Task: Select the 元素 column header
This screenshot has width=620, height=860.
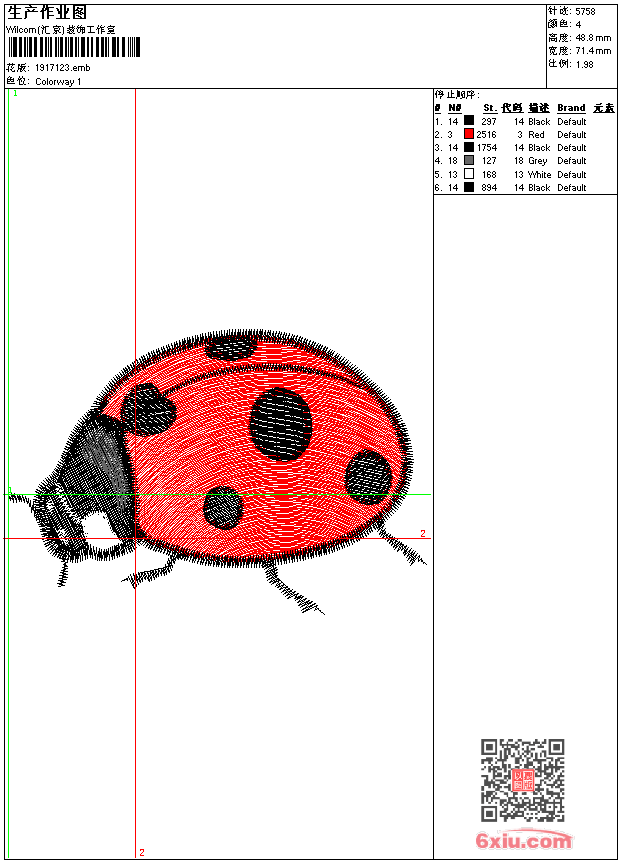Action: tap(604, 108)
